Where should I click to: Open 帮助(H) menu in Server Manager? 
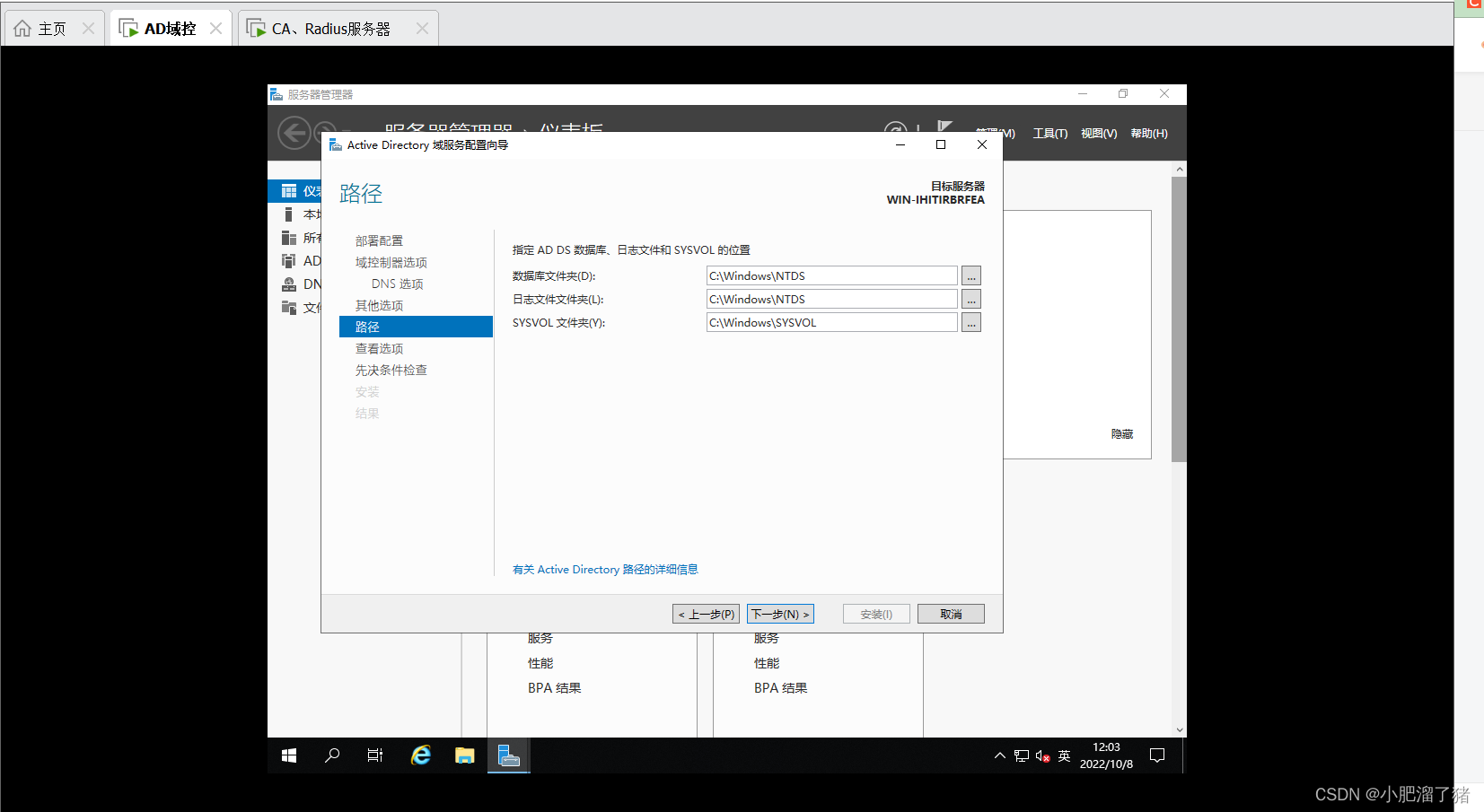point(1149,134)
